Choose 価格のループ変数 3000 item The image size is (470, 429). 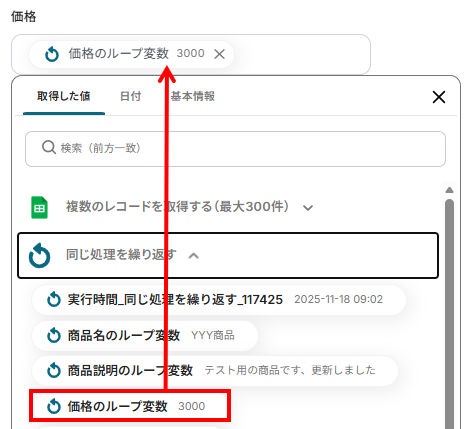(x=130, y=406)
